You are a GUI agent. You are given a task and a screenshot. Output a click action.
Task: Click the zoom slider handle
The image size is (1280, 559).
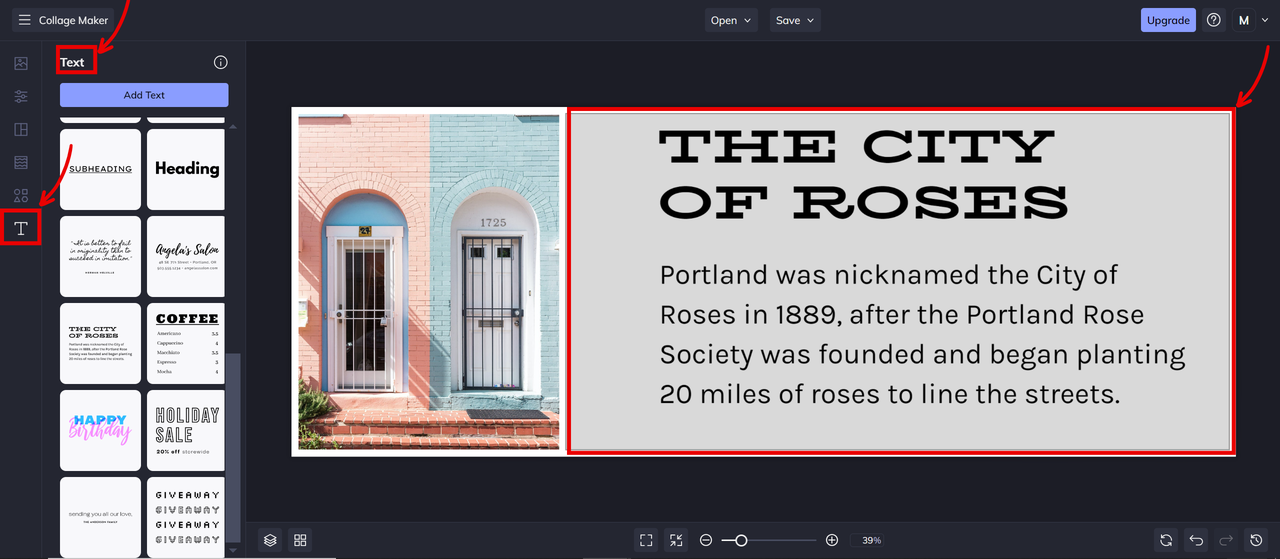pyautogui.click(x=741, y=540)
